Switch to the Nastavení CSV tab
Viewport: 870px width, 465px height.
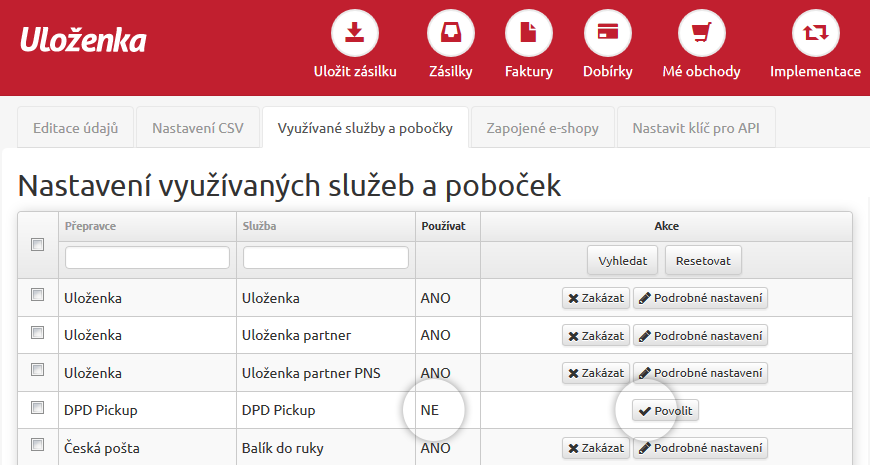[198, 128]
